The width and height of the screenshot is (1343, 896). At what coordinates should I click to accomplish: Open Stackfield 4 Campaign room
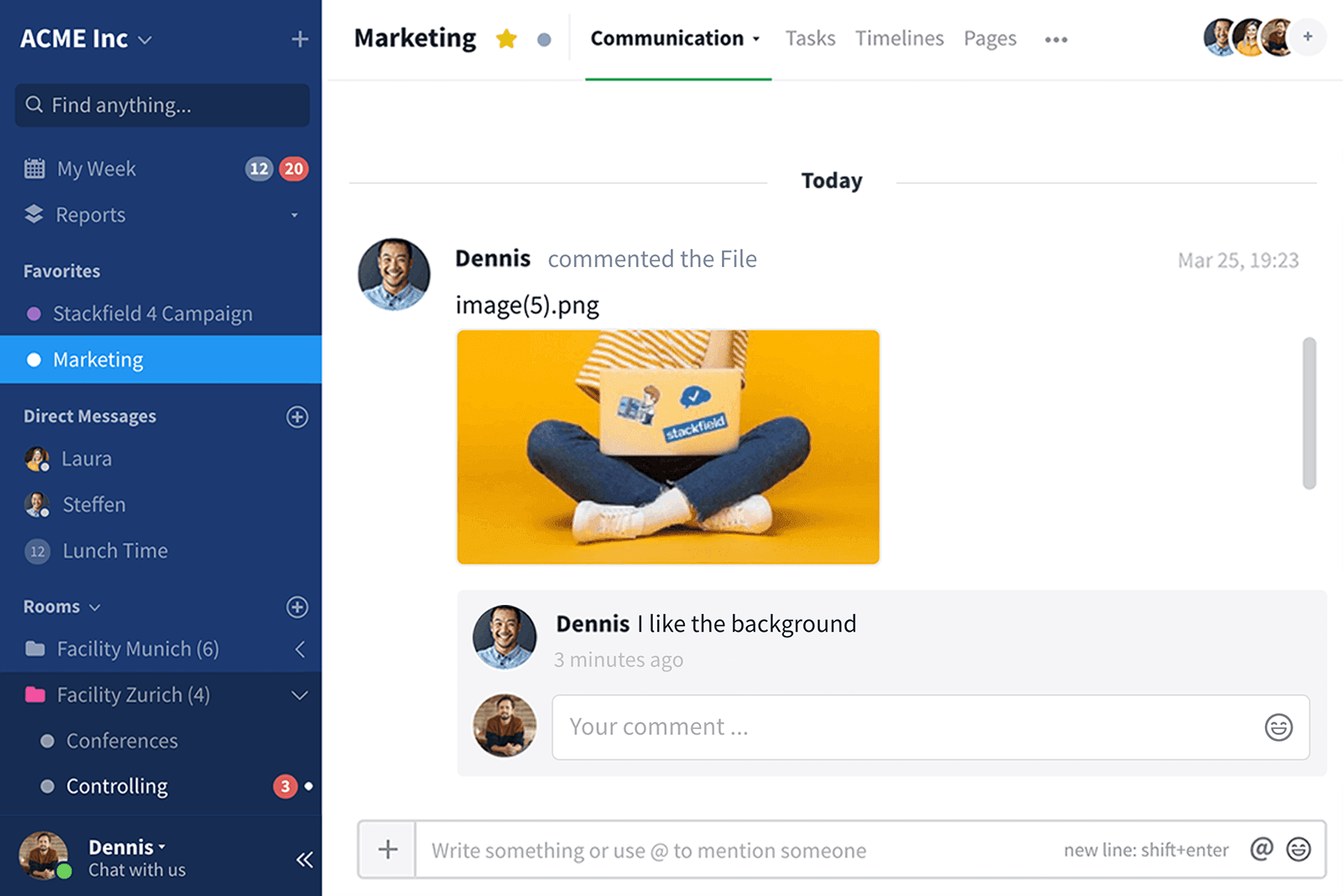[152, 314]
